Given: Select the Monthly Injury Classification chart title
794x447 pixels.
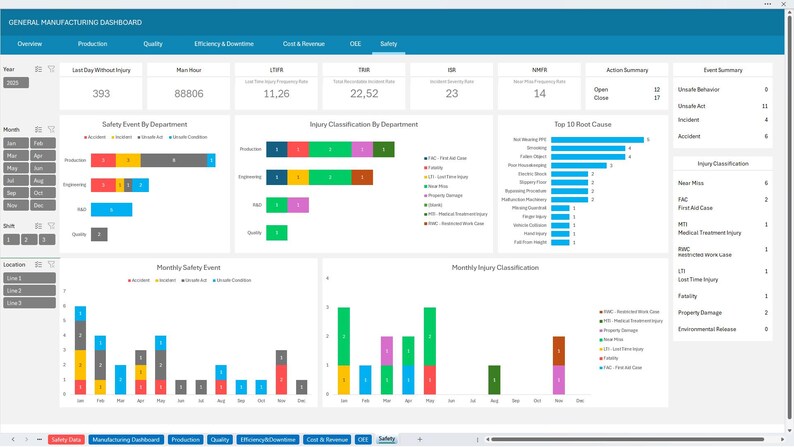Looking at the screenshot, I should coord(495,268).
